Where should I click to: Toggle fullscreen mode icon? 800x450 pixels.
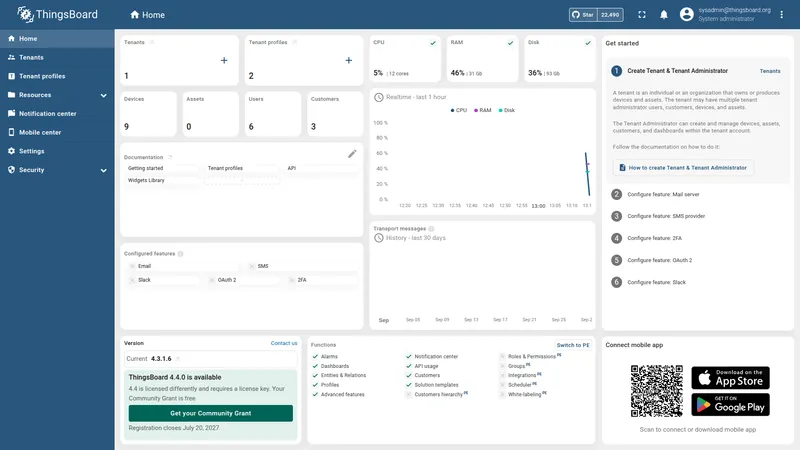click(x=642, y=15)
